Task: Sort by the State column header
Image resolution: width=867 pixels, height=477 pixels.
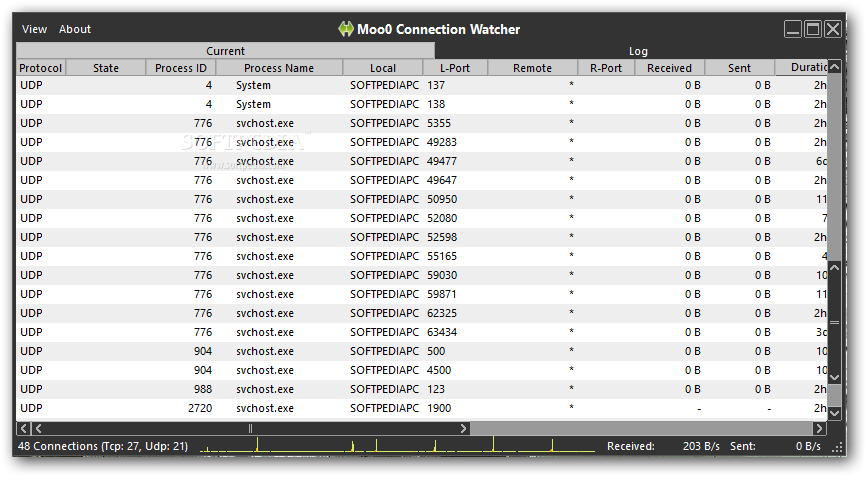Action: [106, 68]
